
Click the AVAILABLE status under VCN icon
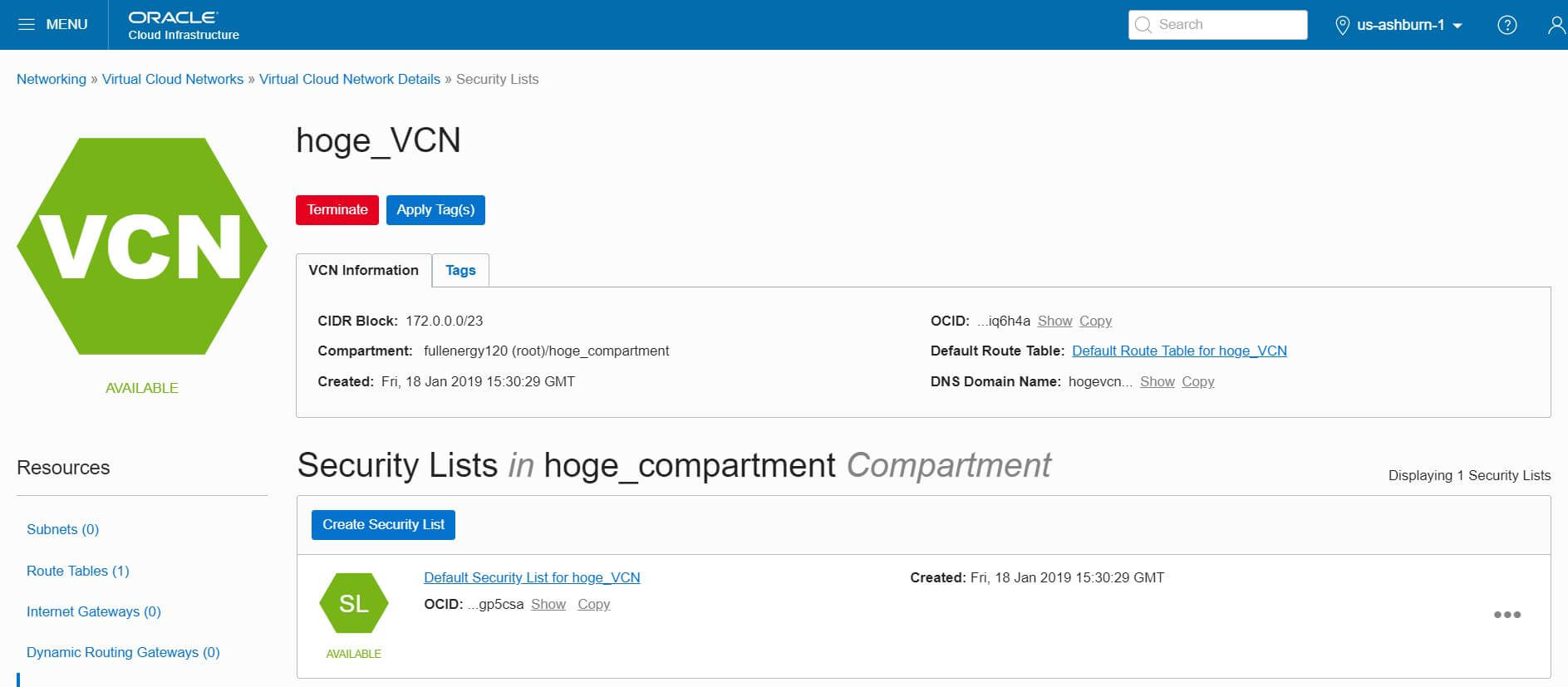(142, 388)
